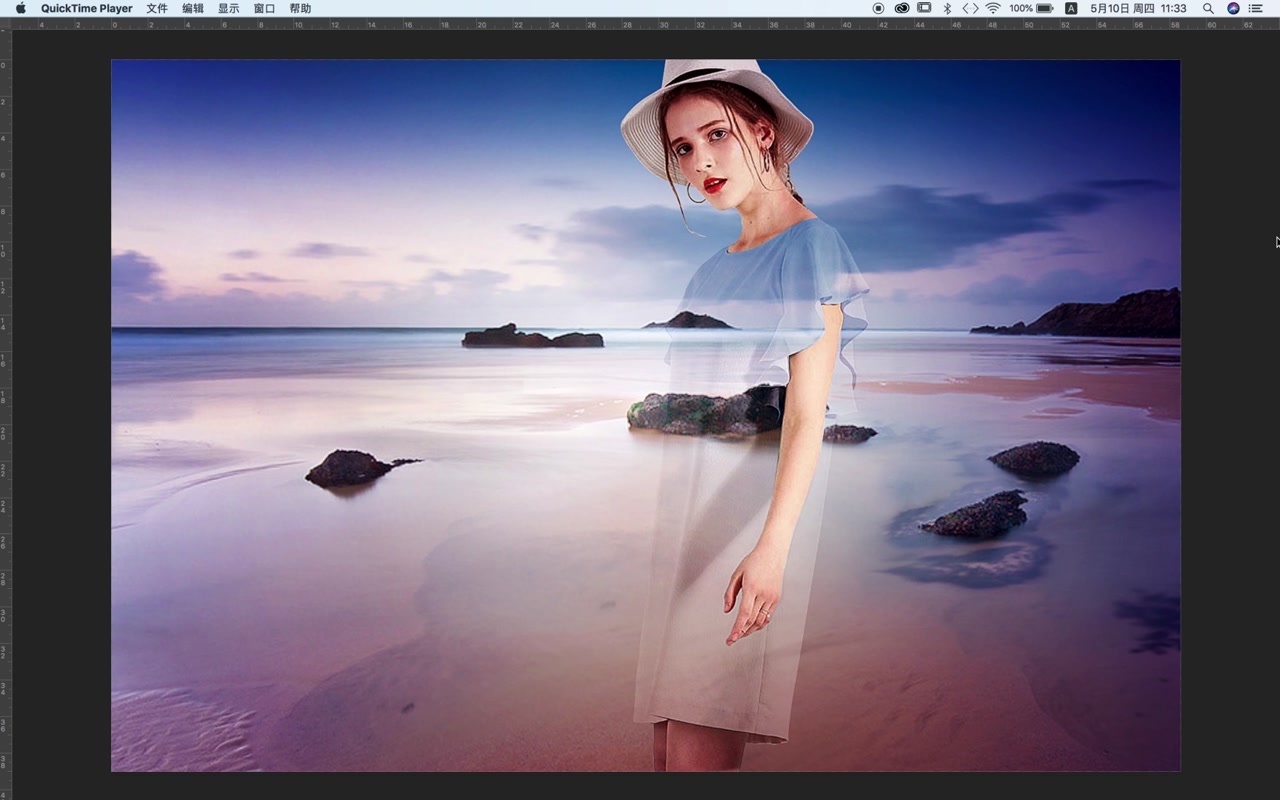
Task: Open the Apple menu
Action: 20,8
